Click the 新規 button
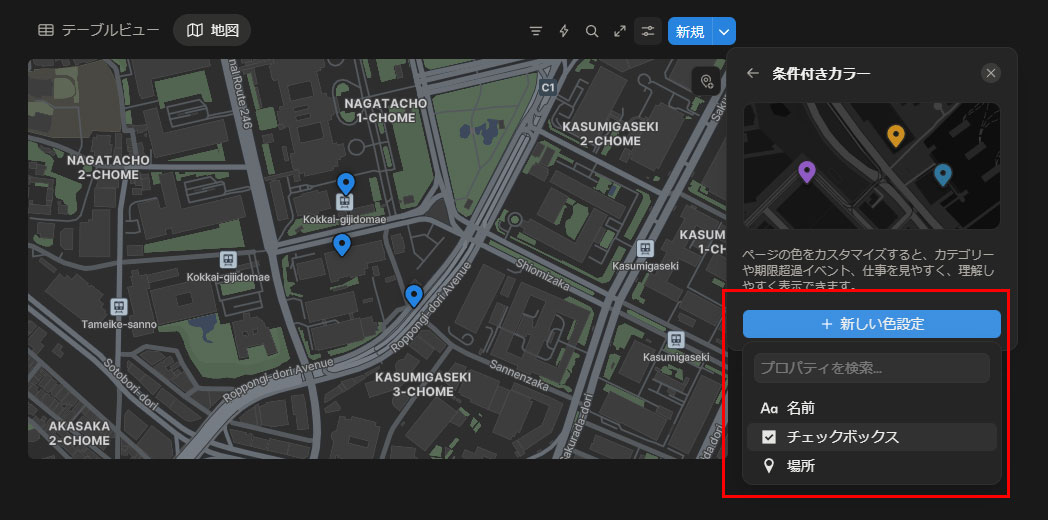The width and height of the screenshot is (1048, 520). point(690,31)
